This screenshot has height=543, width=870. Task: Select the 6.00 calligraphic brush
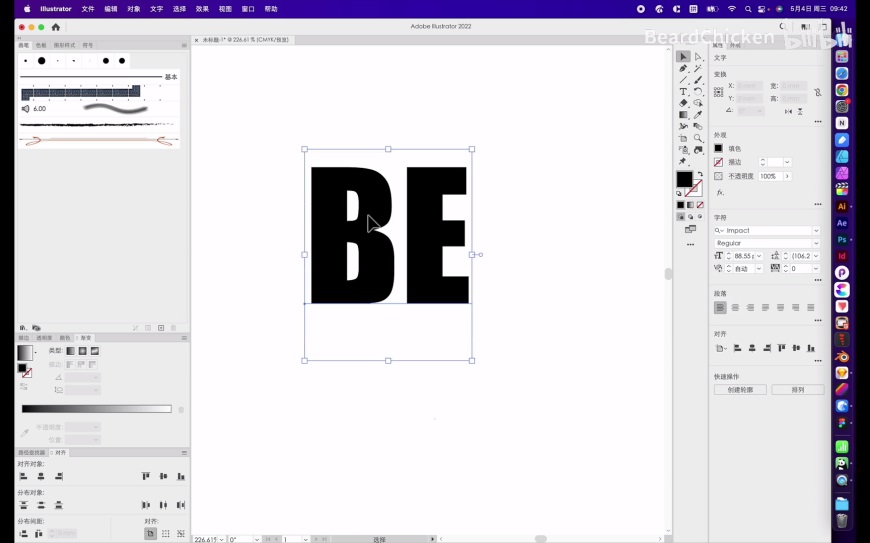(x=99, y=109)
